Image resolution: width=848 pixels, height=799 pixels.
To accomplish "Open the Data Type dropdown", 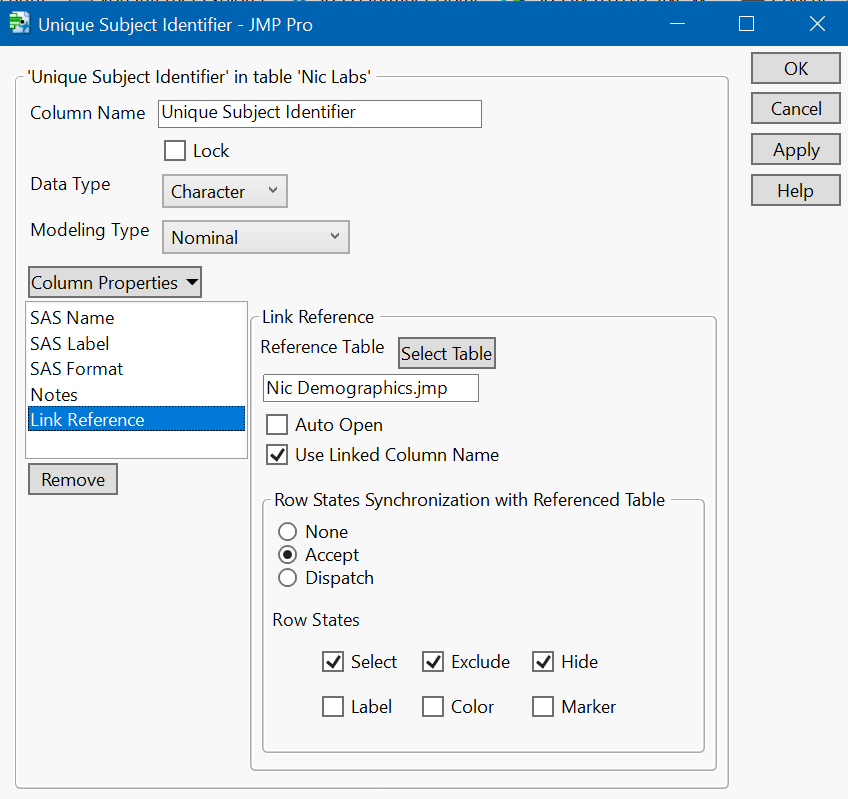I will point(224,191).
